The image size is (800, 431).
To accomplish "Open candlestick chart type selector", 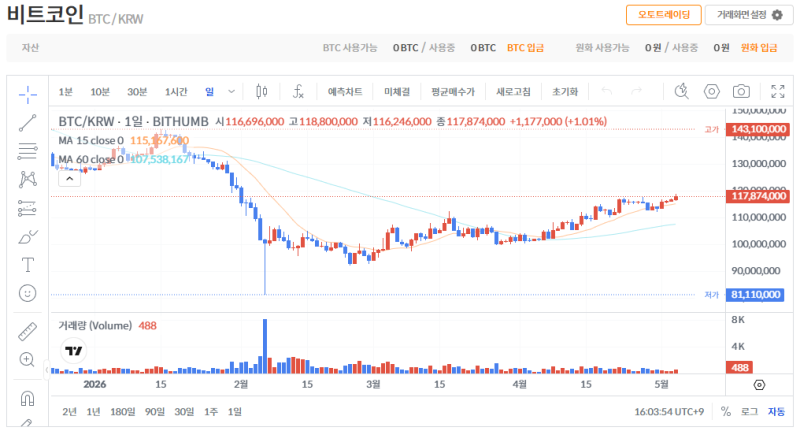I will tap(262, 91).
